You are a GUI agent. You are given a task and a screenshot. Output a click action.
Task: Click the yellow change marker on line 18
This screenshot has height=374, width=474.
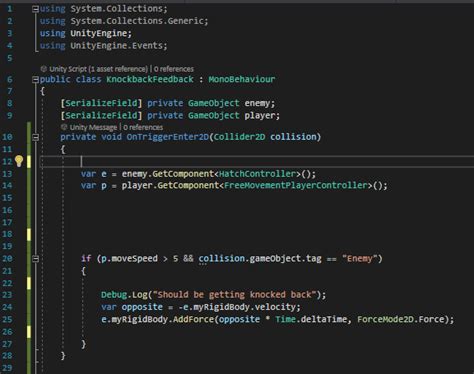[29, 234]
